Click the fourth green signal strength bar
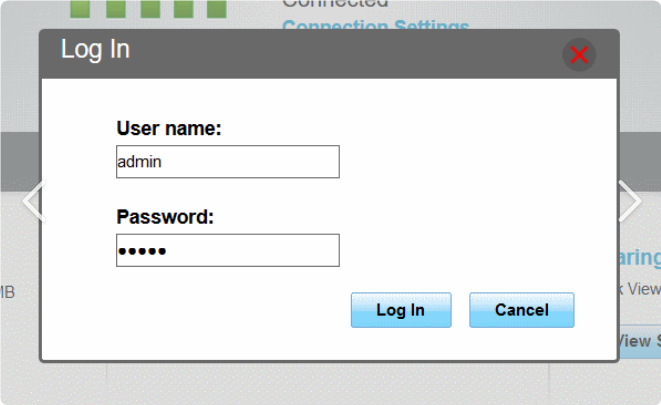 point(184,9)
